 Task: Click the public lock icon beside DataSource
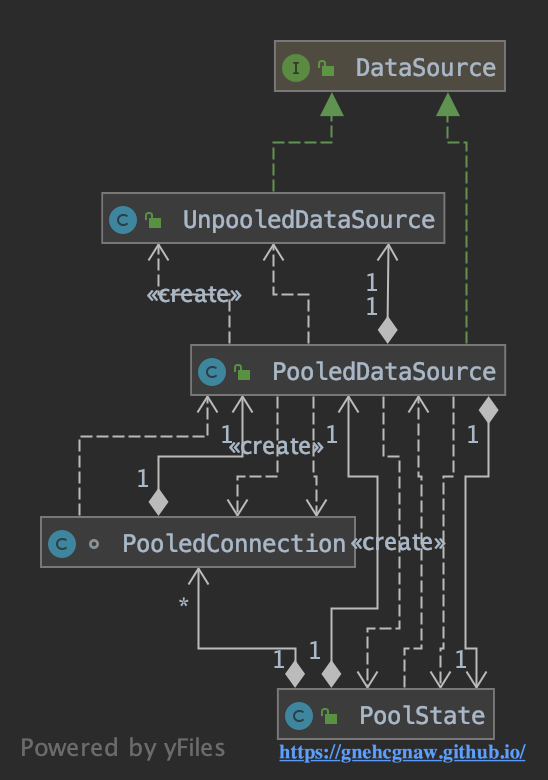point(326,68)
